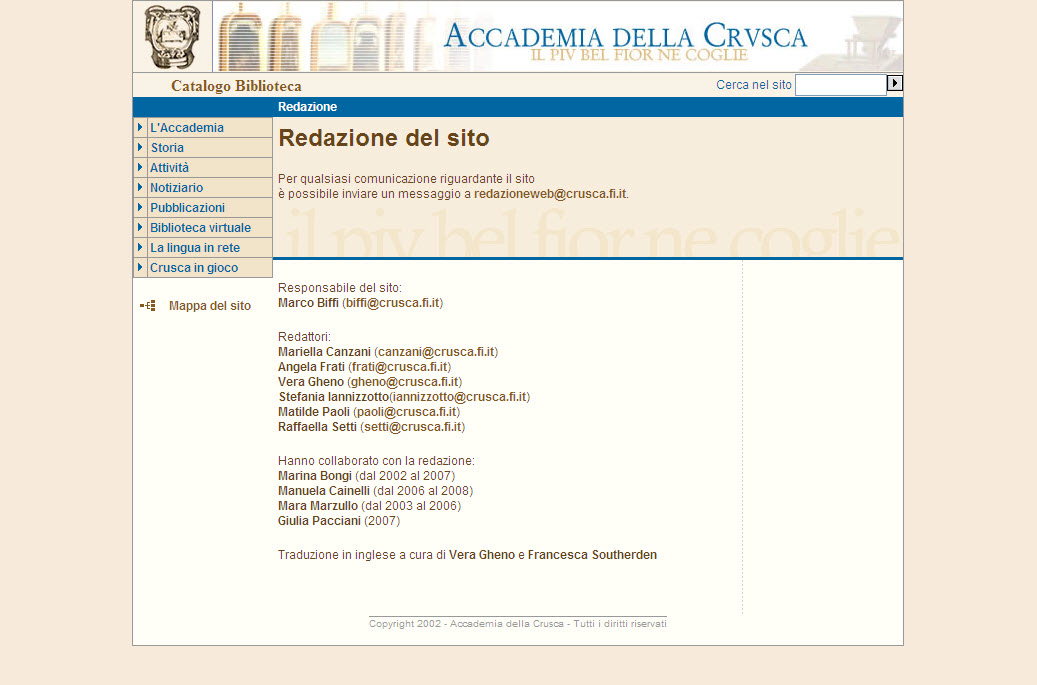Screen dimensions: 1037x685
Task: Open the Biblioteca virtuale menu item
Action: coord(200,227)
